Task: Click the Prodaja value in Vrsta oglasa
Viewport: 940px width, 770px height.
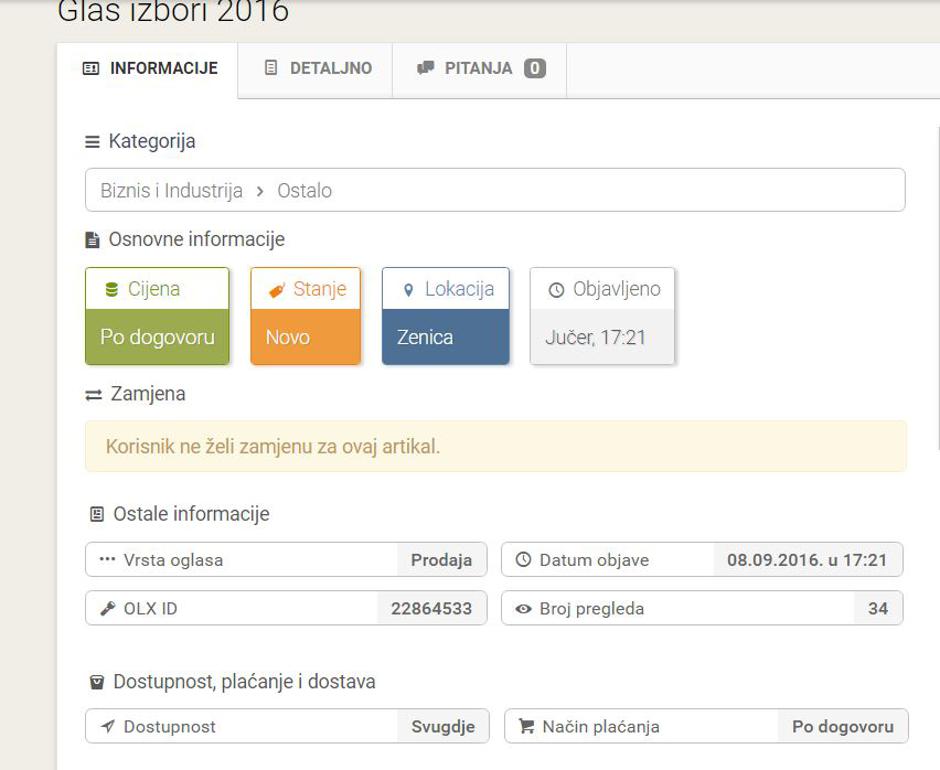Action: tap(441, 560)
